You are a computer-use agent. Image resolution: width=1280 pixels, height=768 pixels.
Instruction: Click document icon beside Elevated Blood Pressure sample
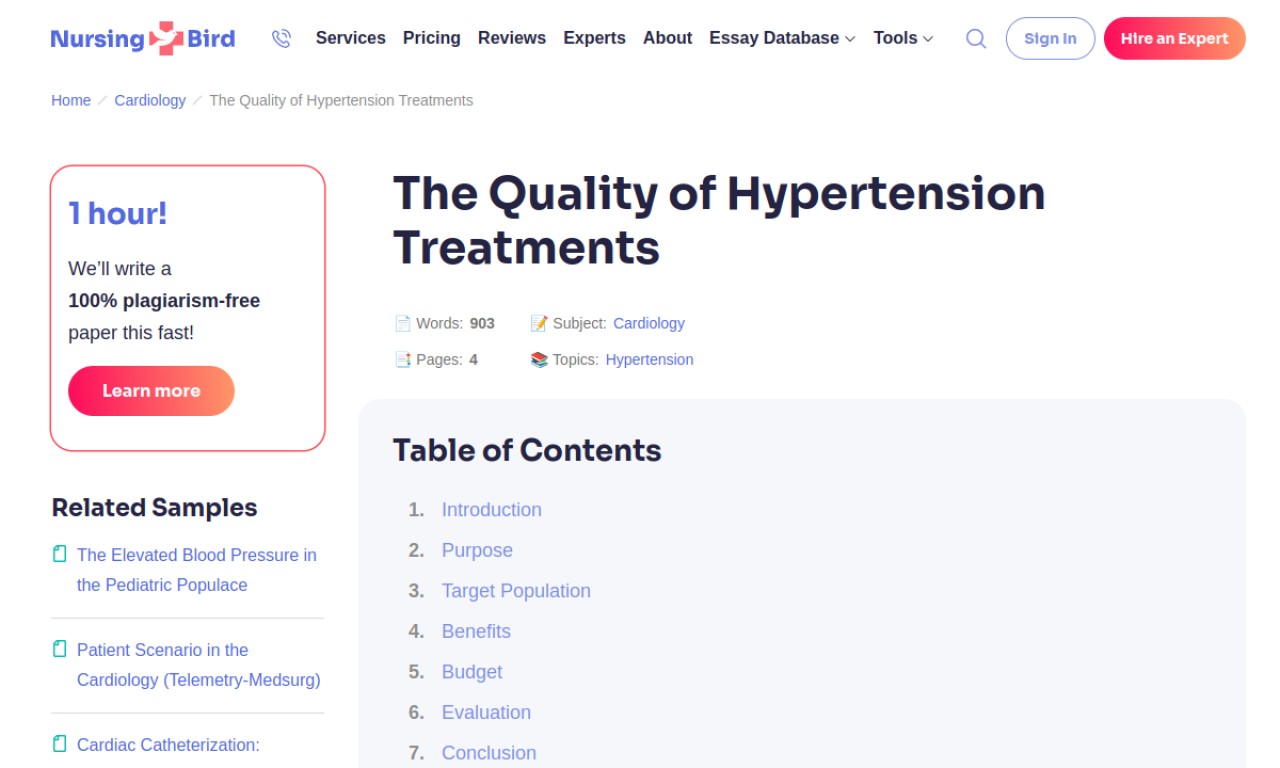(x=60, y=554)
